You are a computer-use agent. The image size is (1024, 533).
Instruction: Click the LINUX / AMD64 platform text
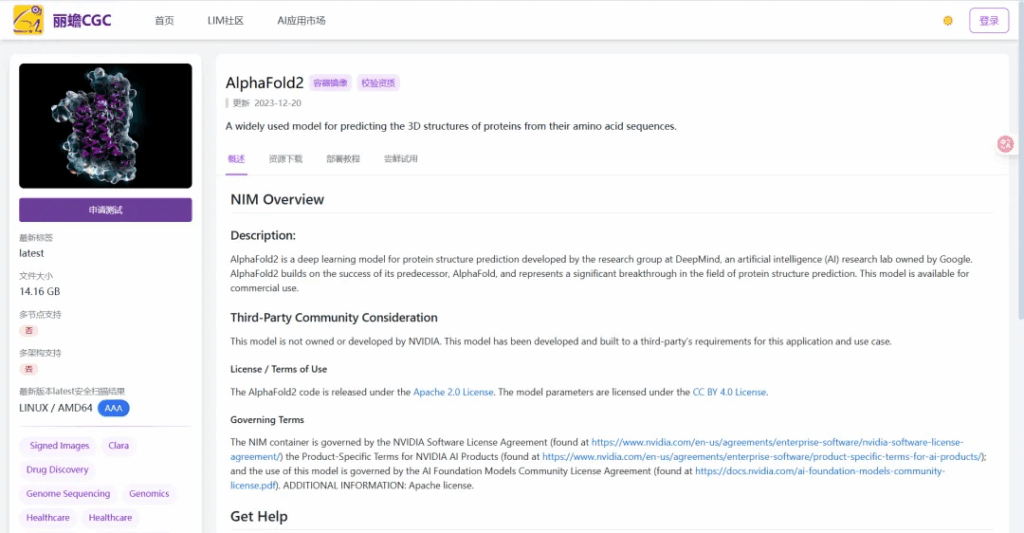click(56, 408)
